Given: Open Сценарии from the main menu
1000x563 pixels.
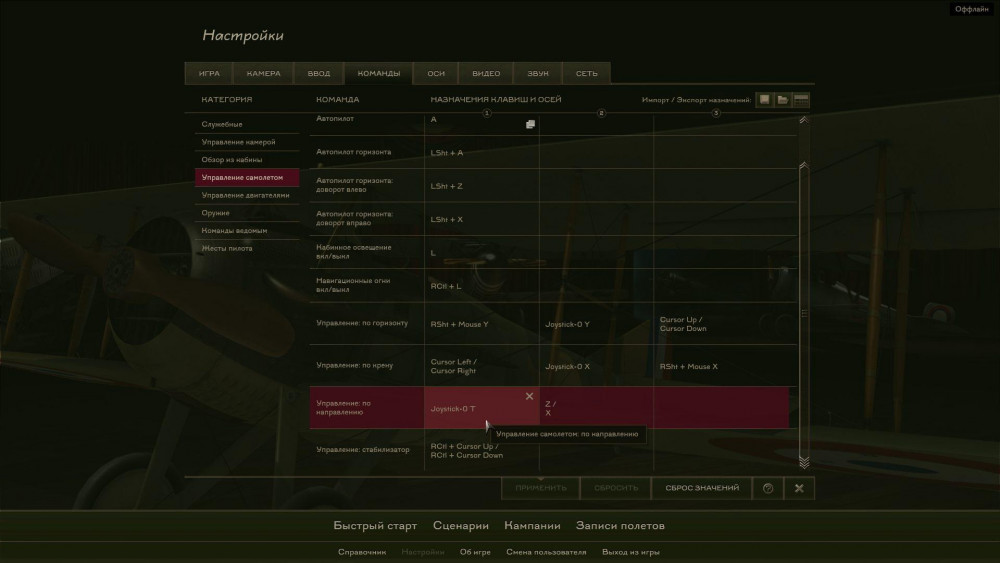Looking at the screenshot, I should pyautogui.click(x=460, y=526).
